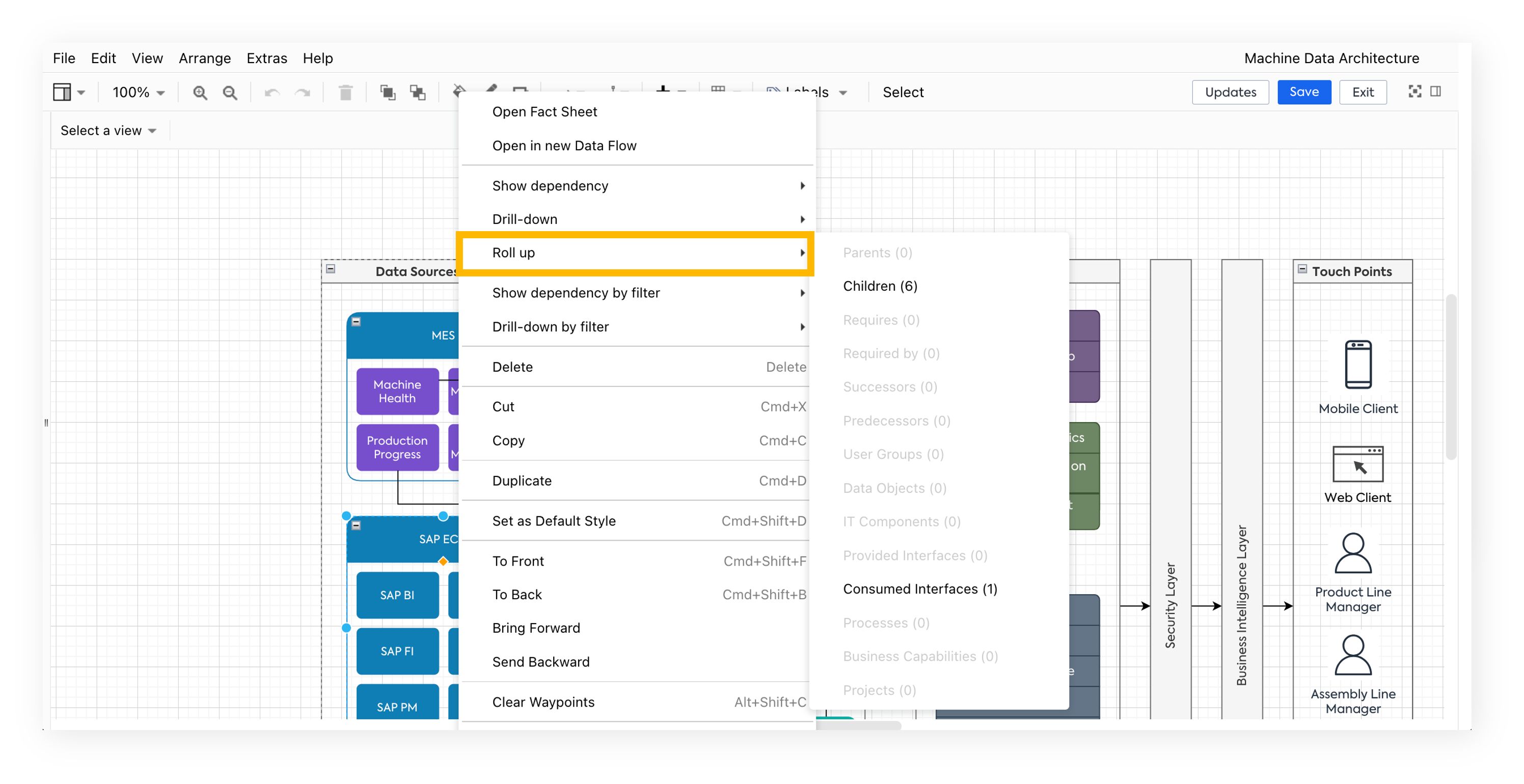
Task: Choose Copy from context menu
Action: pos(637,440)
